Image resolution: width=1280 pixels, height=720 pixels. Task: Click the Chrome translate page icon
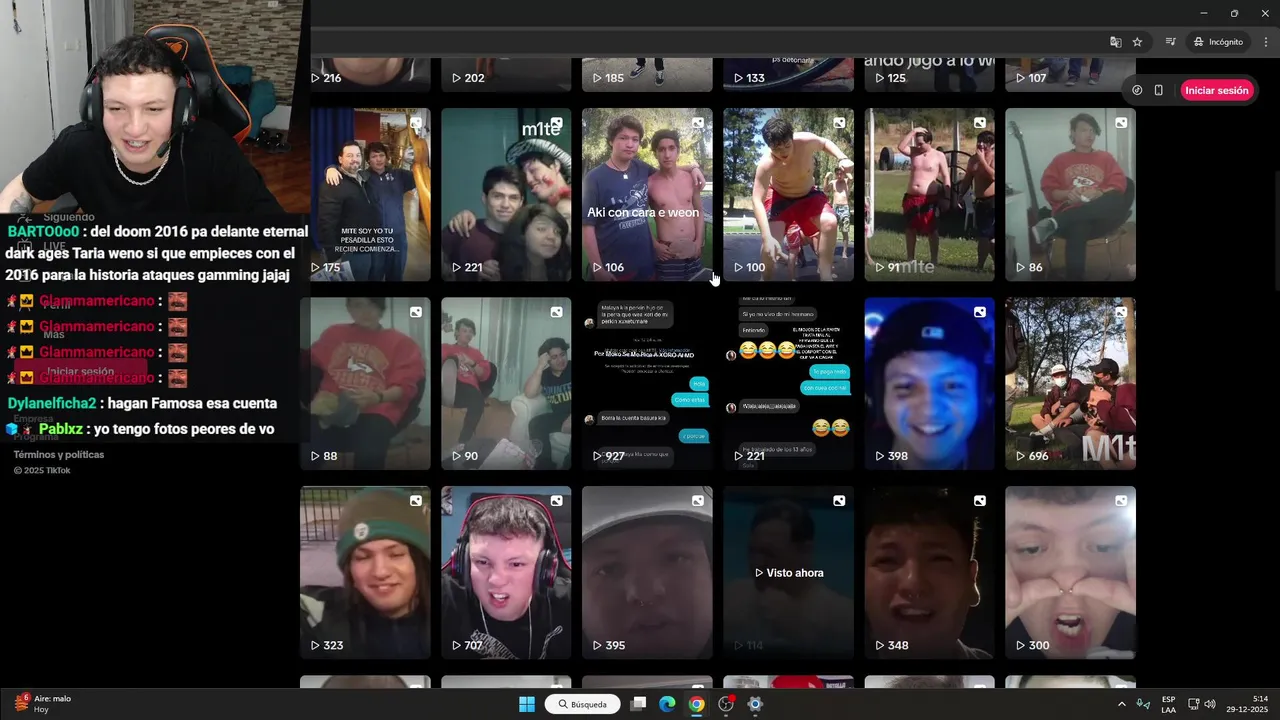(x=1115, y=42)
